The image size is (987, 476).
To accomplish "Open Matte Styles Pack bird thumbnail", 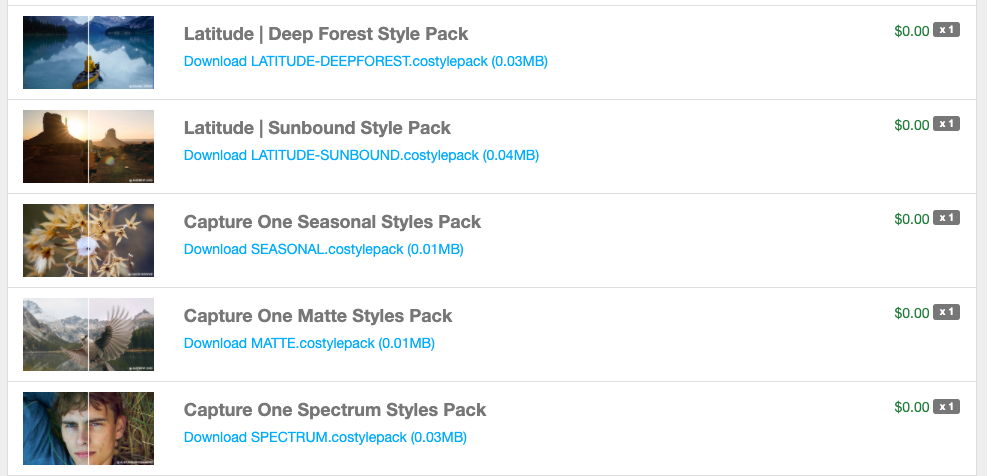I will 89,334.
